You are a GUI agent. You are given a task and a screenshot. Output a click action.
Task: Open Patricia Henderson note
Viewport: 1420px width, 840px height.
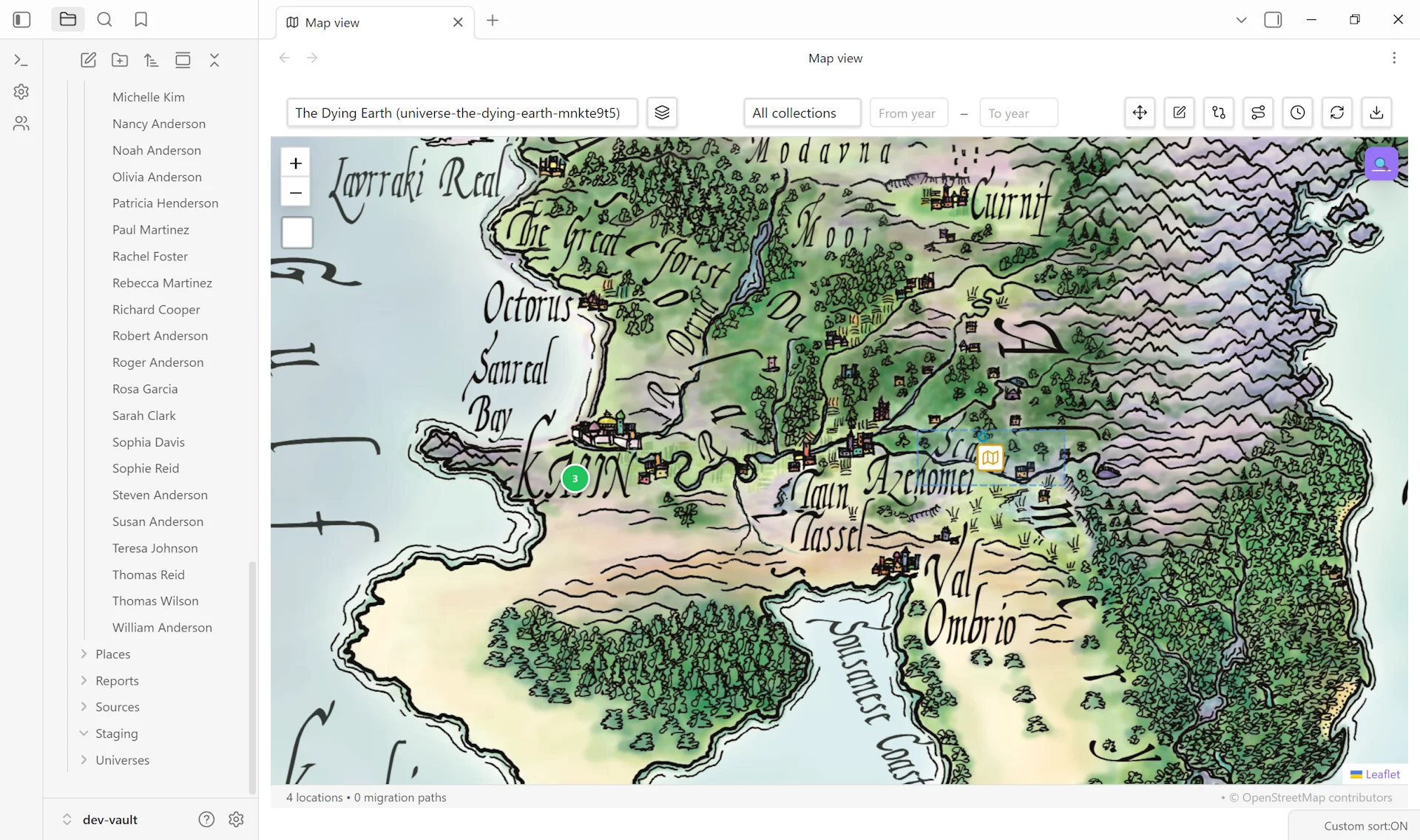click(165, 203)
